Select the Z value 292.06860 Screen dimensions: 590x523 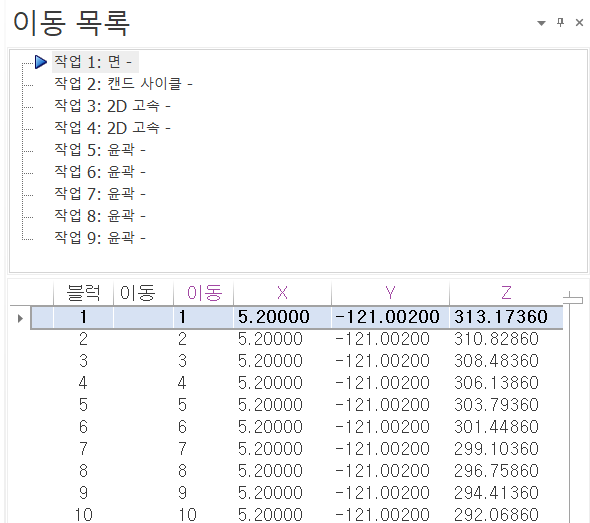(496, 515)
